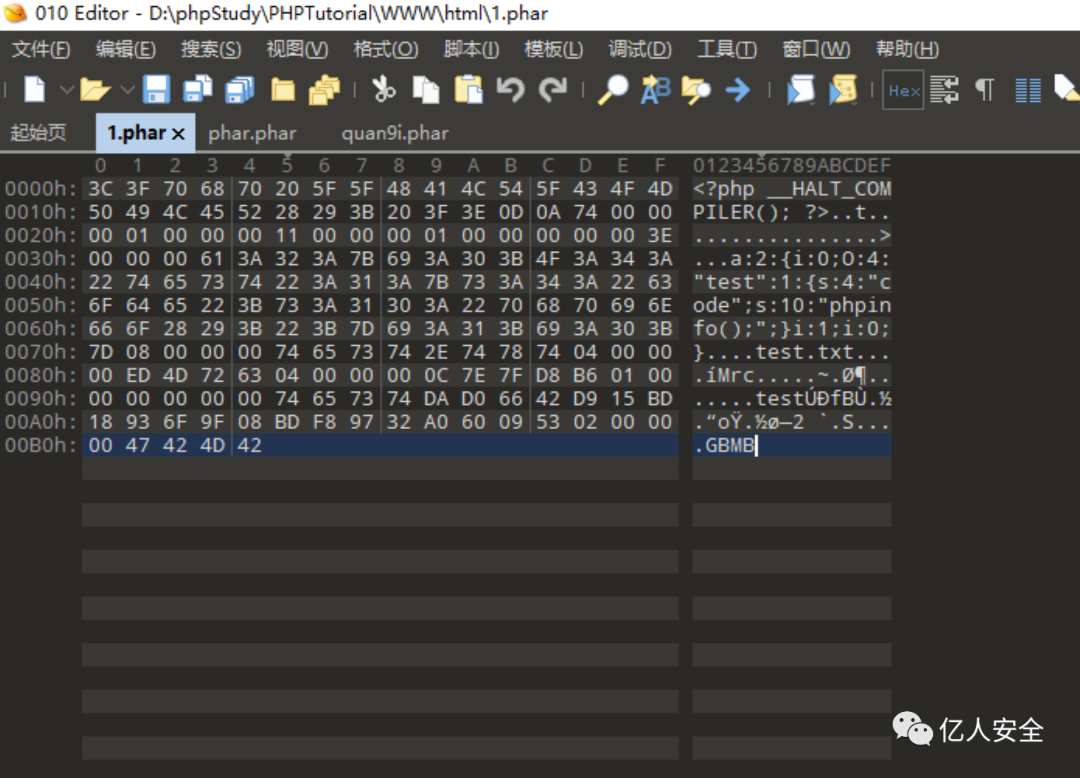1080x778 pixels.
Task: Open Replace with the AB icon
Action: pos(655,90)
